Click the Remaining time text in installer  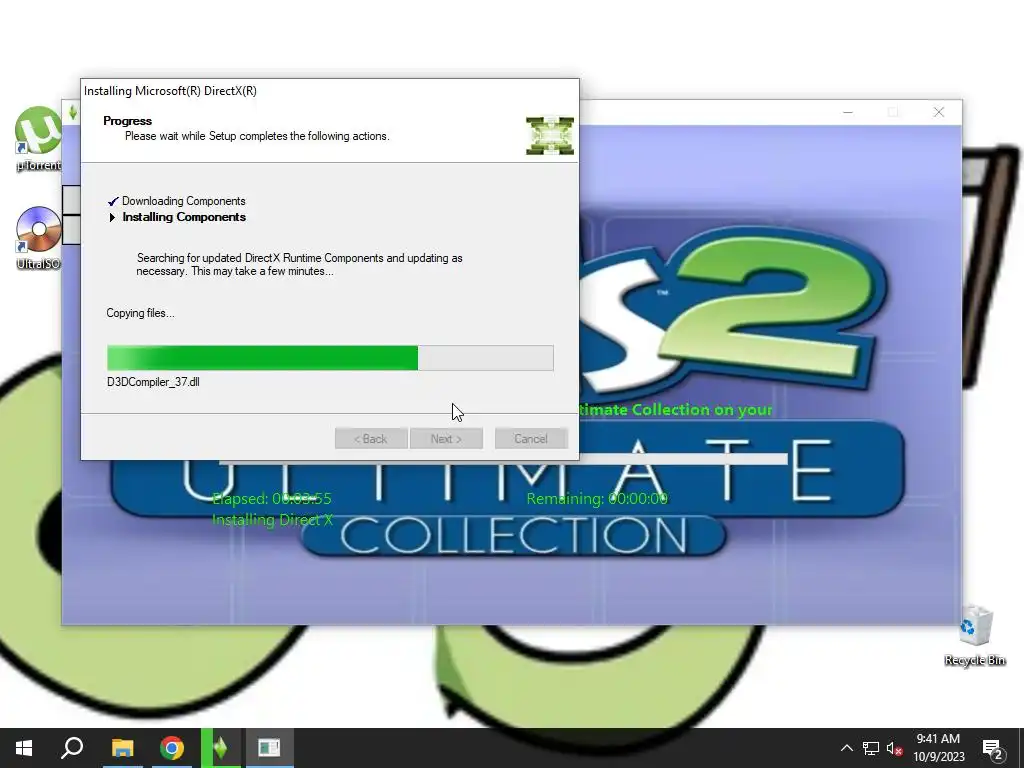coord(597,498)
